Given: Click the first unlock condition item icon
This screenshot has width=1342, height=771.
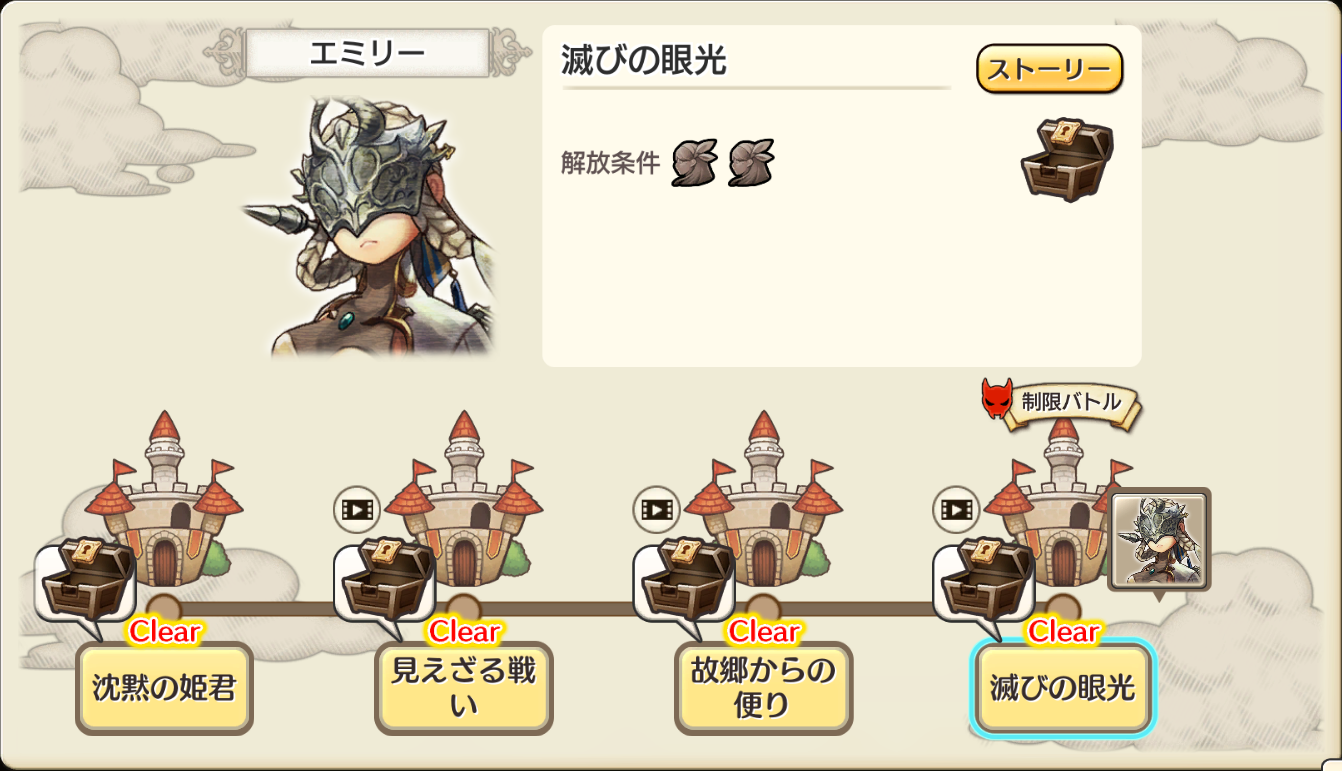Looking at the screenshot, I should (694, 163).
